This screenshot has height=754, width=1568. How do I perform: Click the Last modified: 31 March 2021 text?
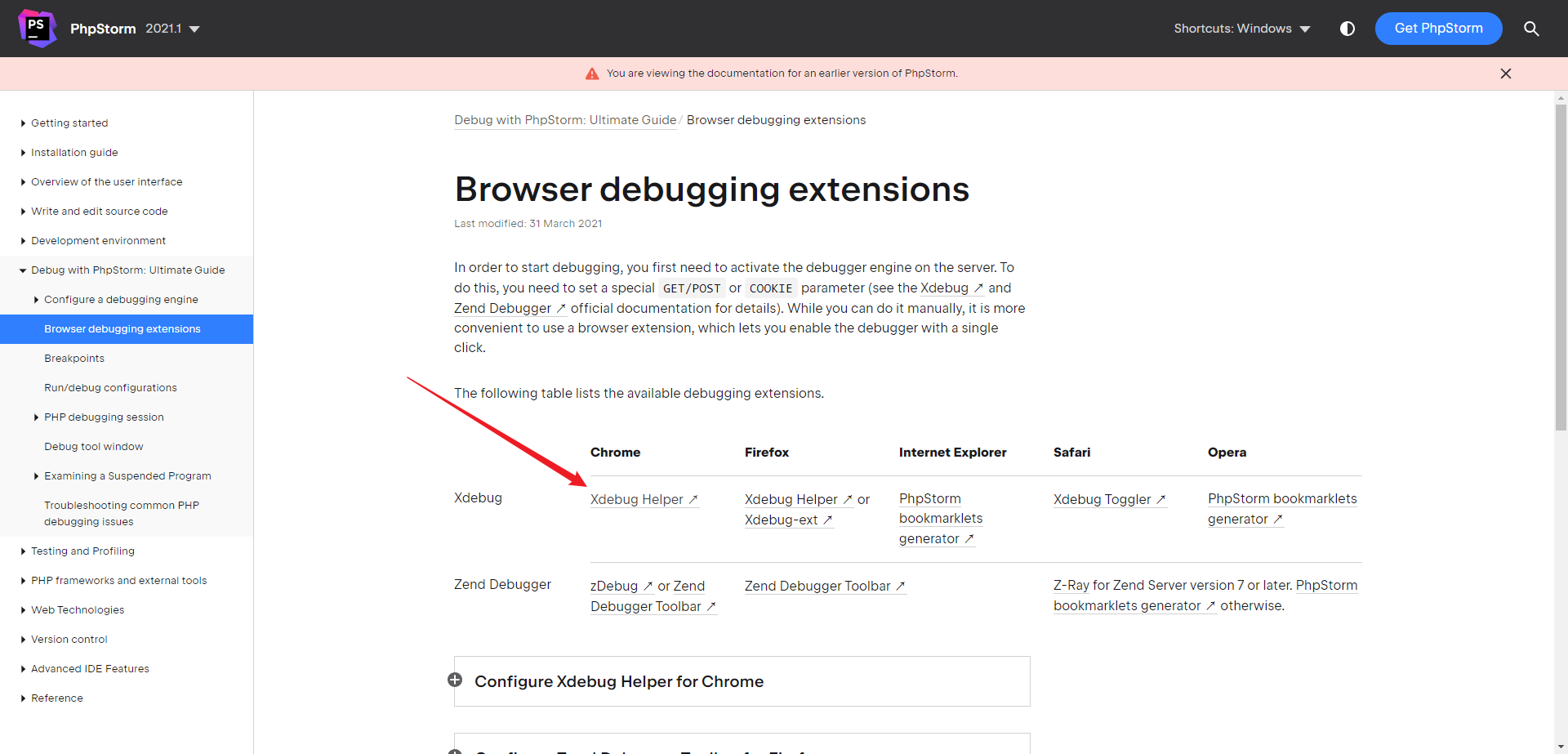click(x=528, y=224)
